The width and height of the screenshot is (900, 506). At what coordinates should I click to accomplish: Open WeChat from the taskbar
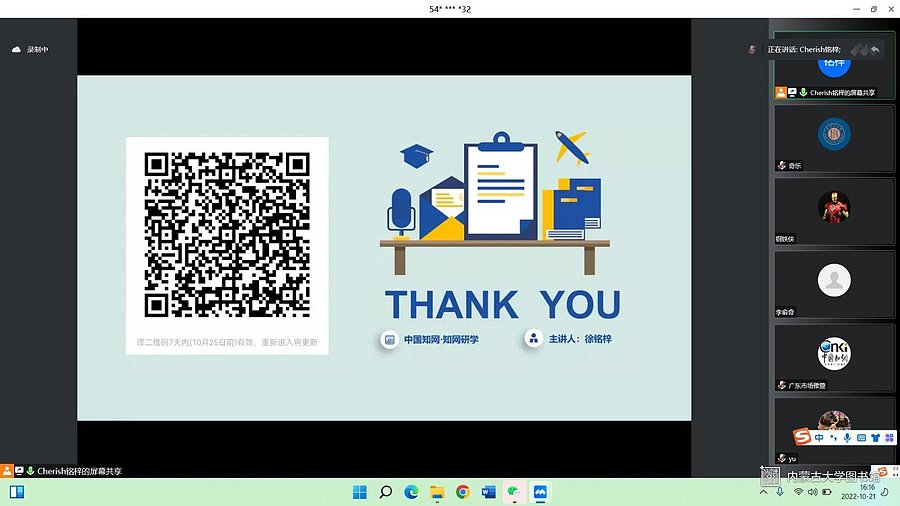click(514, 492)
